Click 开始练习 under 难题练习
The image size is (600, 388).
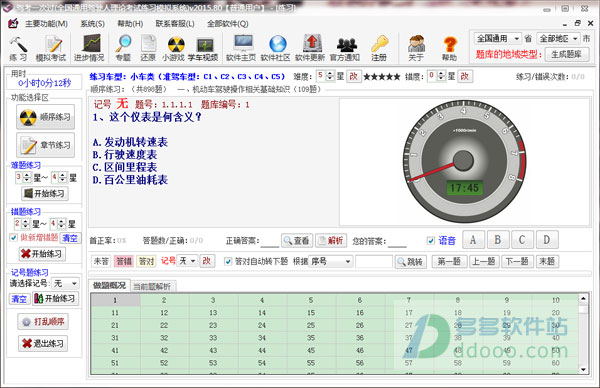pos(45,193)
